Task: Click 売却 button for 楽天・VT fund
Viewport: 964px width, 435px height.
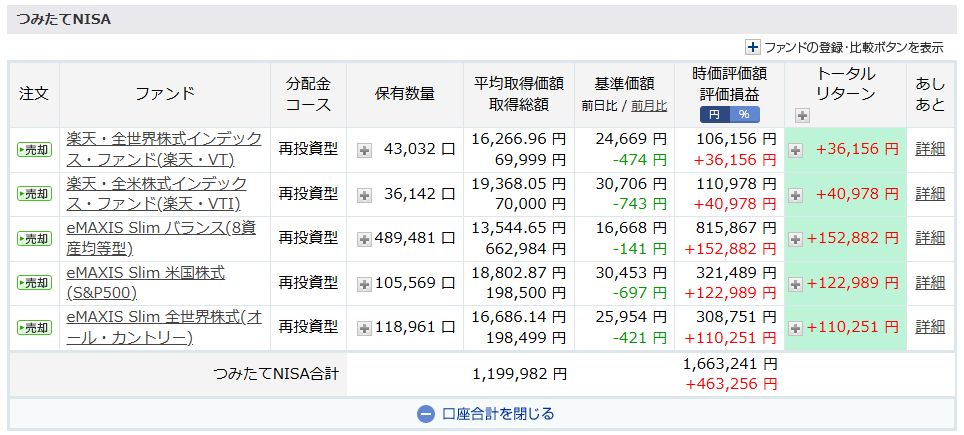Action: click(34, 149)
